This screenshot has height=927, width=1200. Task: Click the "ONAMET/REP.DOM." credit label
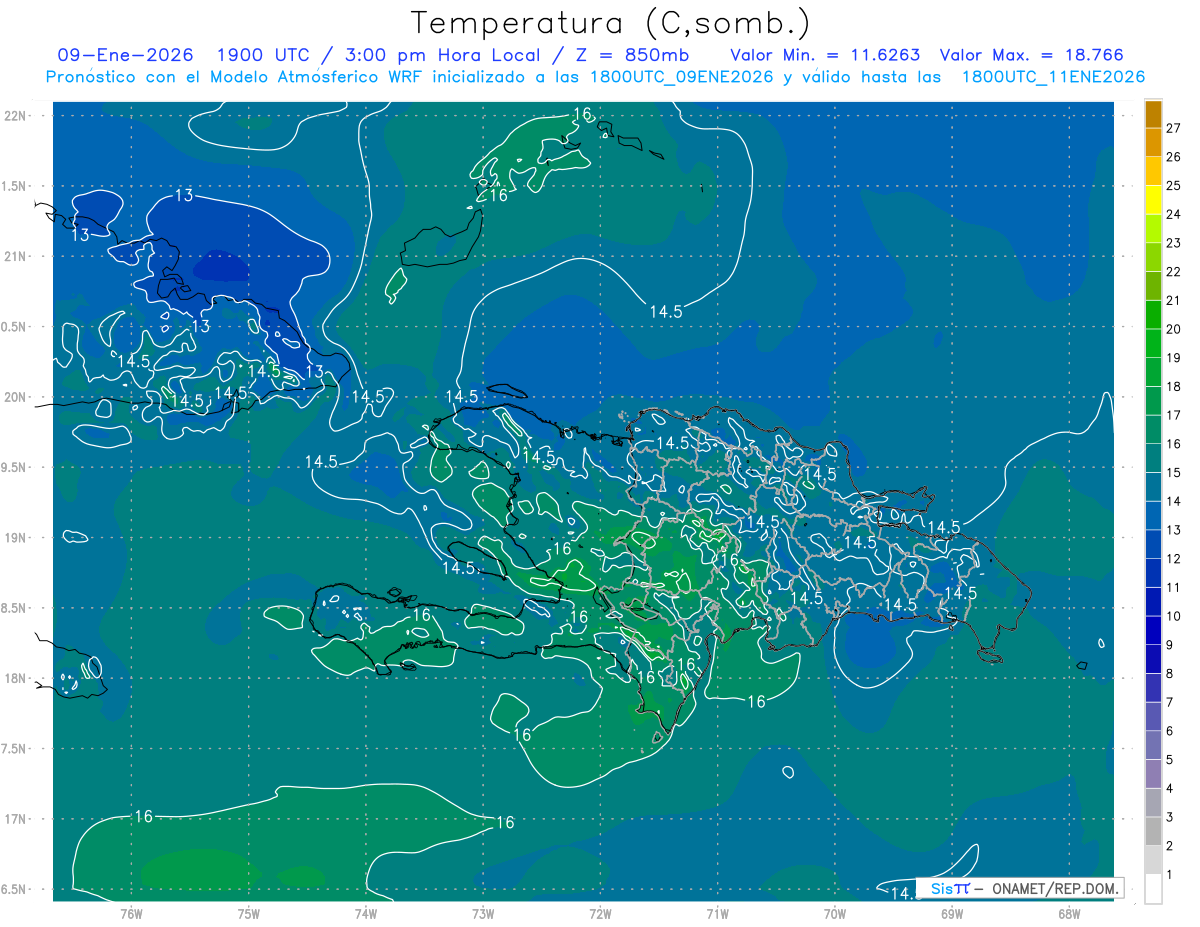(x=1055, y=888)
